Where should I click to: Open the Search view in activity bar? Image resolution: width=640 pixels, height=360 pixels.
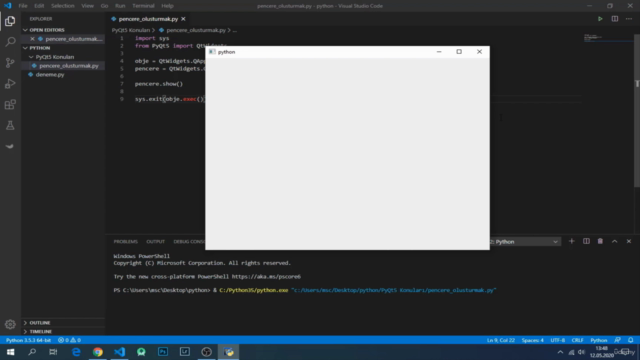10,42
